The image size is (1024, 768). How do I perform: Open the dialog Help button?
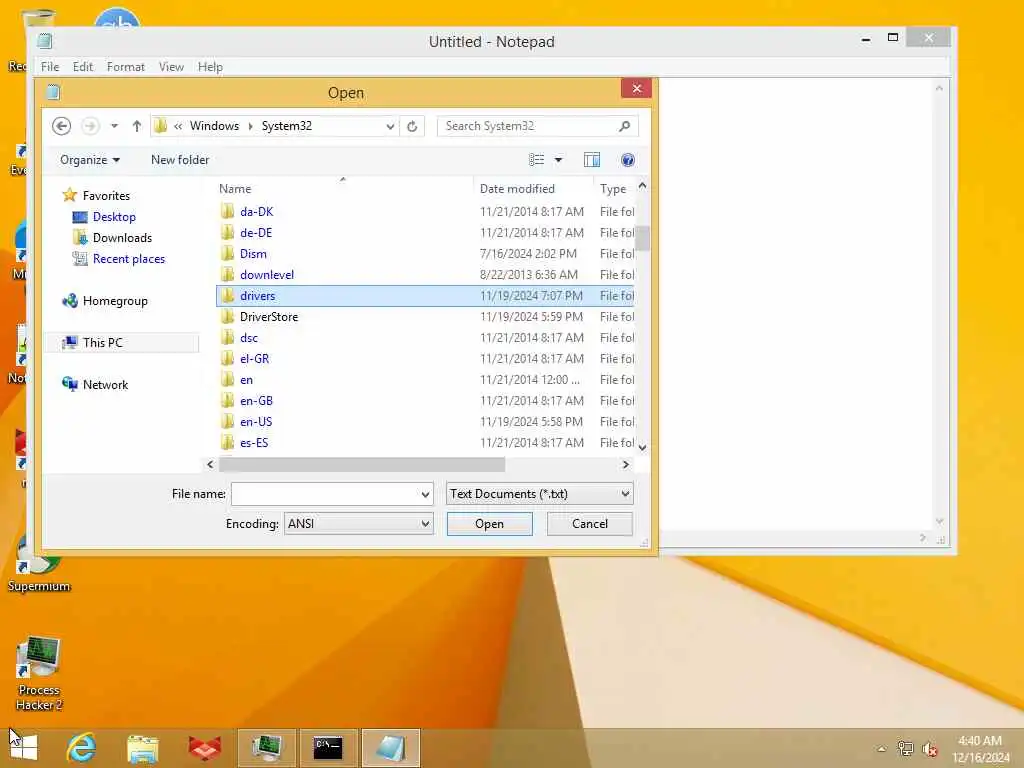[x=628, y=160]
